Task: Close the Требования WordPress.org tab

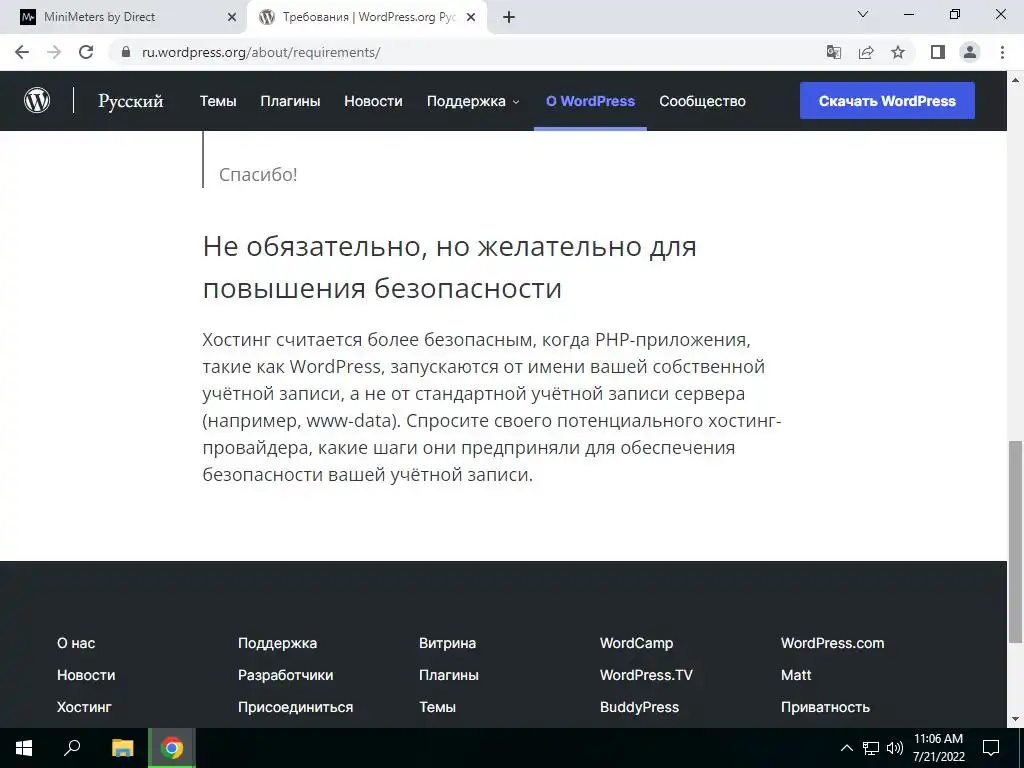Action: point(471,18)
